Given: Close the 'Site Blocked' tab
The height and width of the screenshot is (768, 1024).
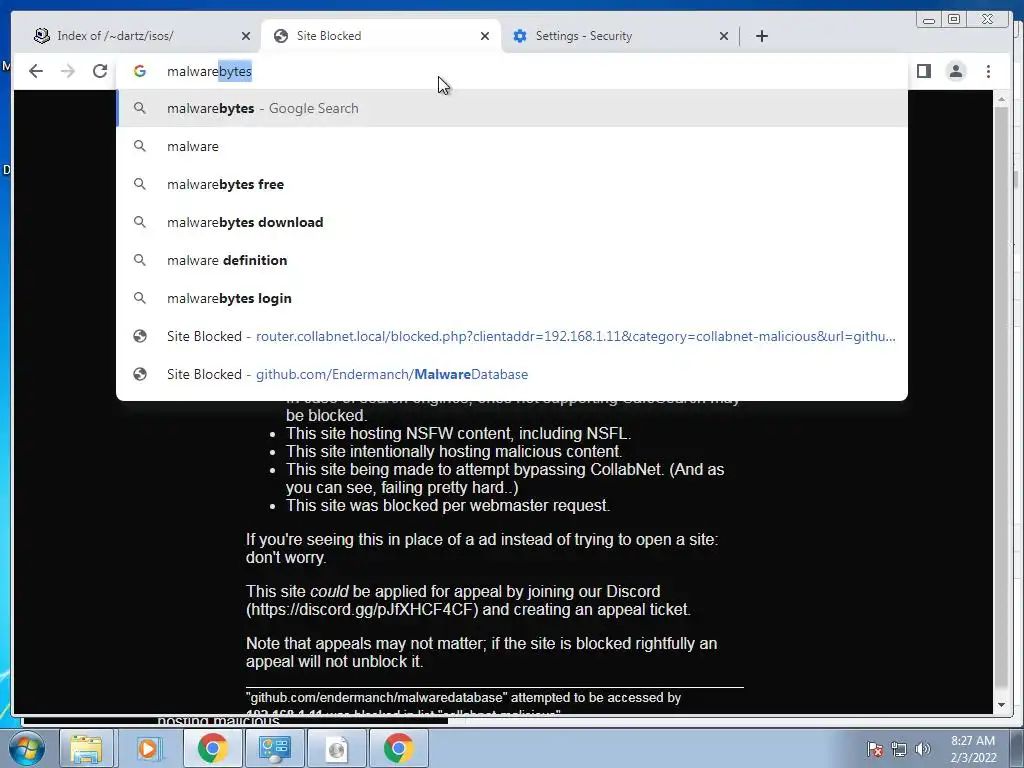Looking at the screenshot, I should (x=485, y=36).
